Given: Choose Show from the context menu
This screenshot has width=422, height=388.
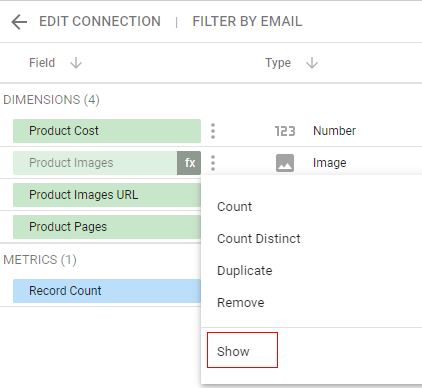Looking at the screenshot, I should coord(233,351).
